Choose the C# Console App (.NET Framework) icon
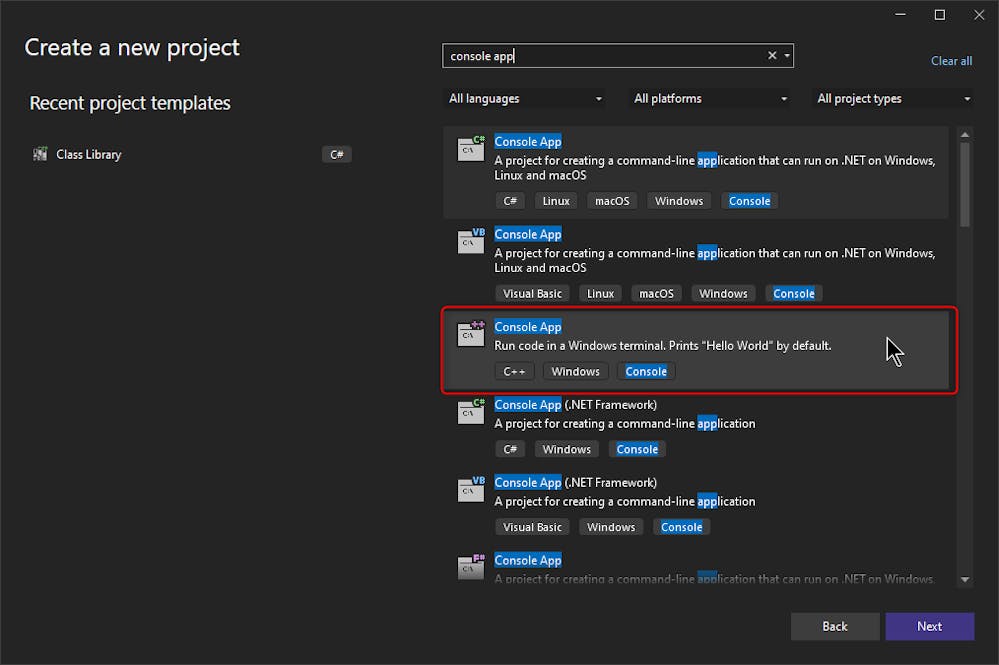Image resolution: width=999 pixels, height=665 pixels. click(x=471, y=411)
